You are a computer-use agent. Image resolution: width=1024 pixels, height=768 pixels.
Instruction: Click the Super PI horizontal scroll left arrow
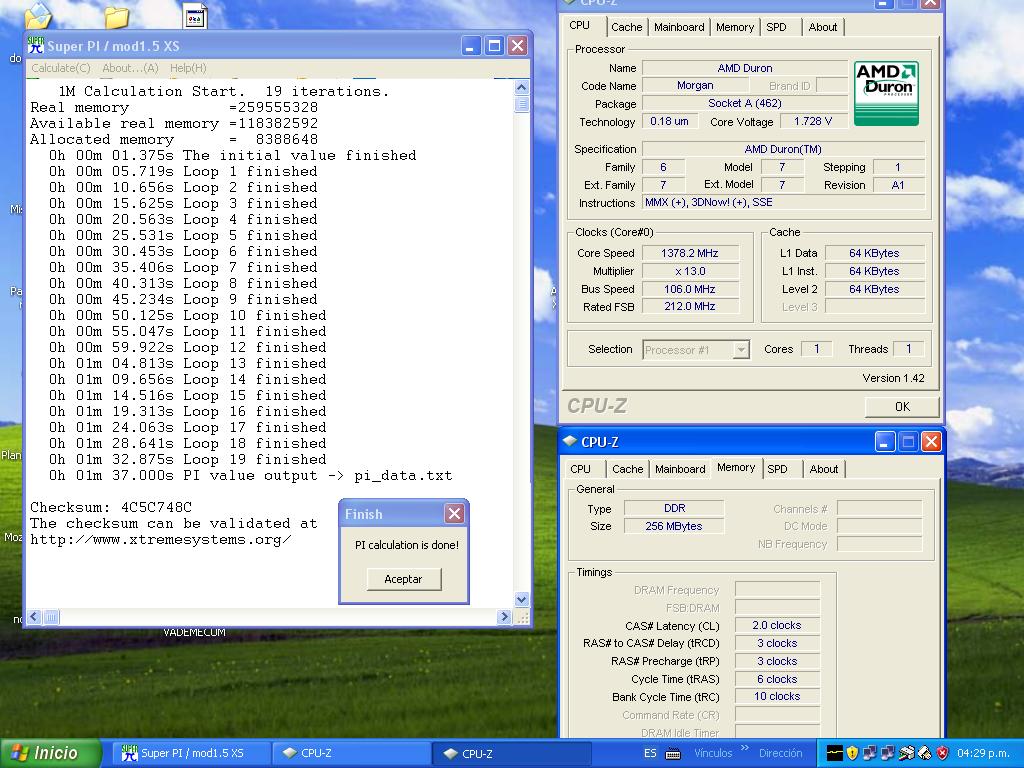[x=34, y=616]
